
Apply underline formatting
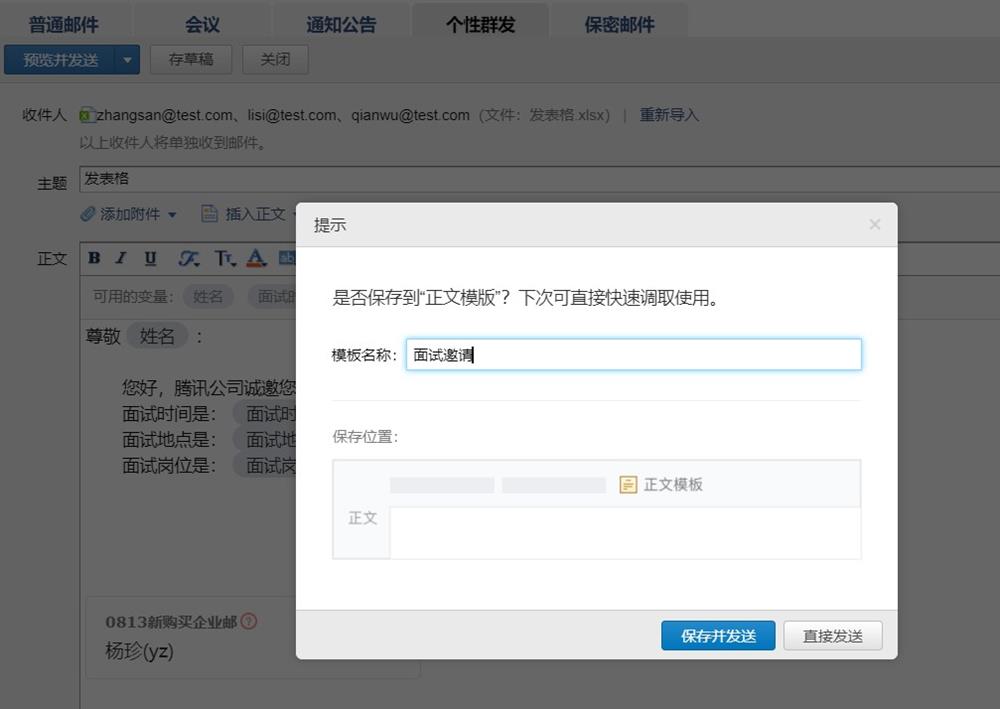(150, 258)
